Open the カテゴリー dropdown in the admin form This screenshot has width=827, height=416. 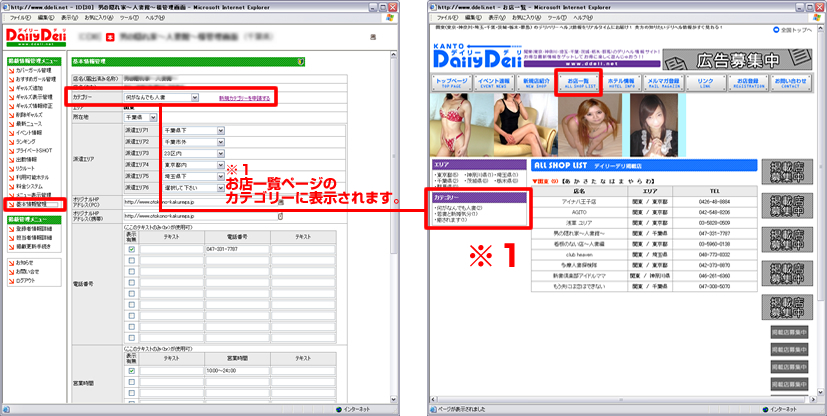coord(161,98)
